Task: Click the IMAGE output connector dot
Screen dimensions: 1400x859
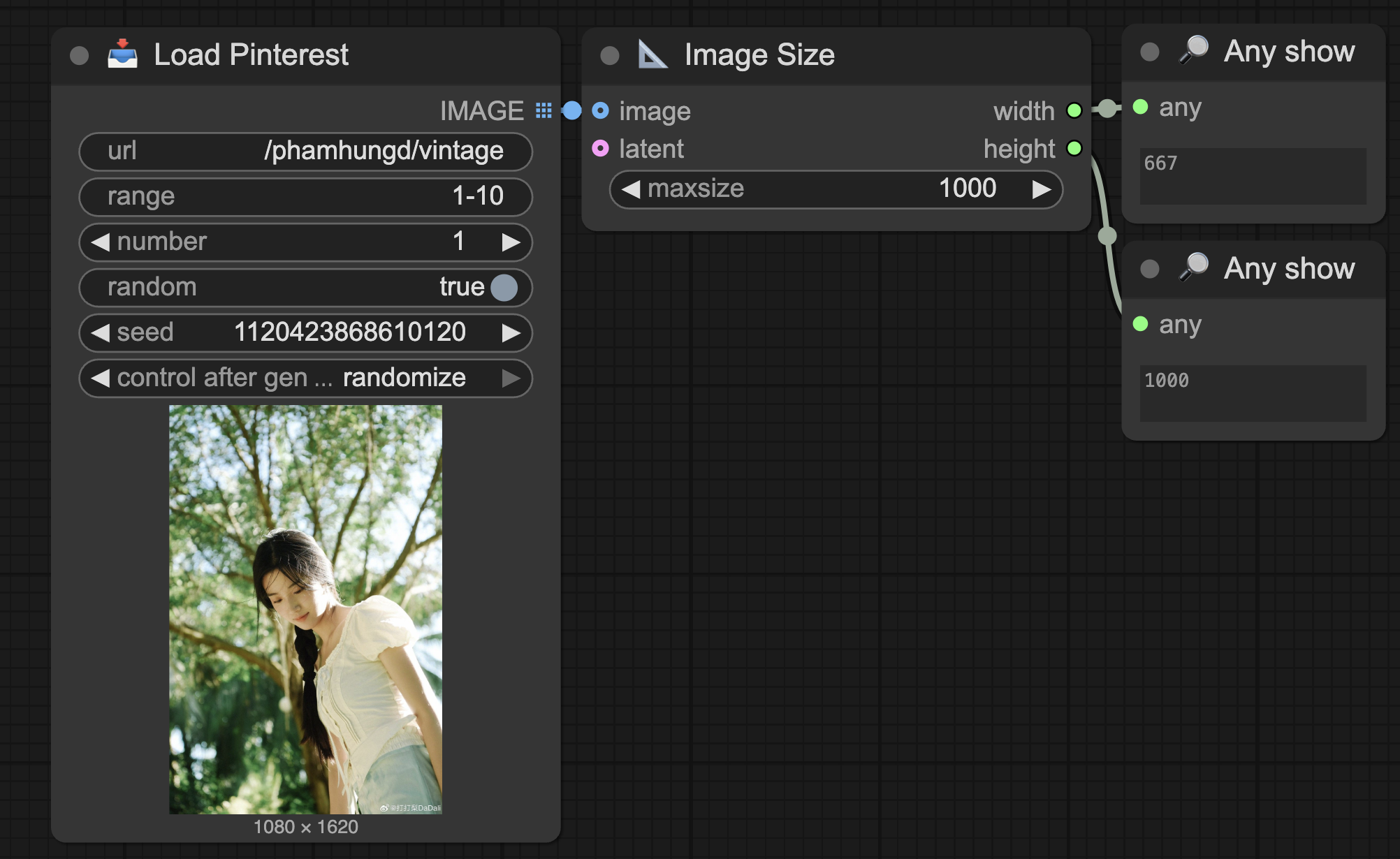Action: click(x=571, y=110)
